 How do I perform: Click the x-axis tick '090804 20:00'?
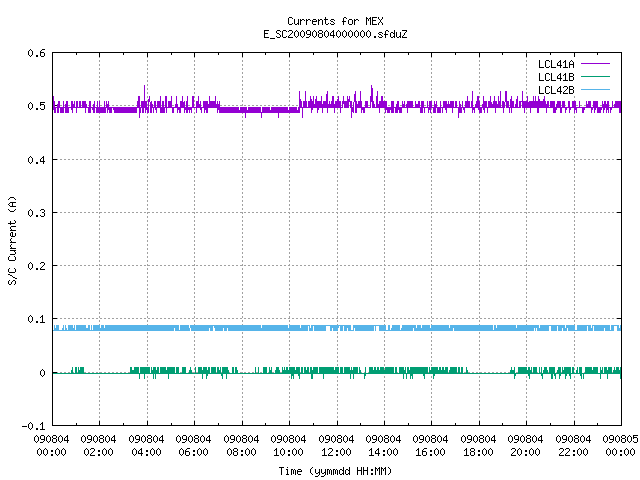525,446
